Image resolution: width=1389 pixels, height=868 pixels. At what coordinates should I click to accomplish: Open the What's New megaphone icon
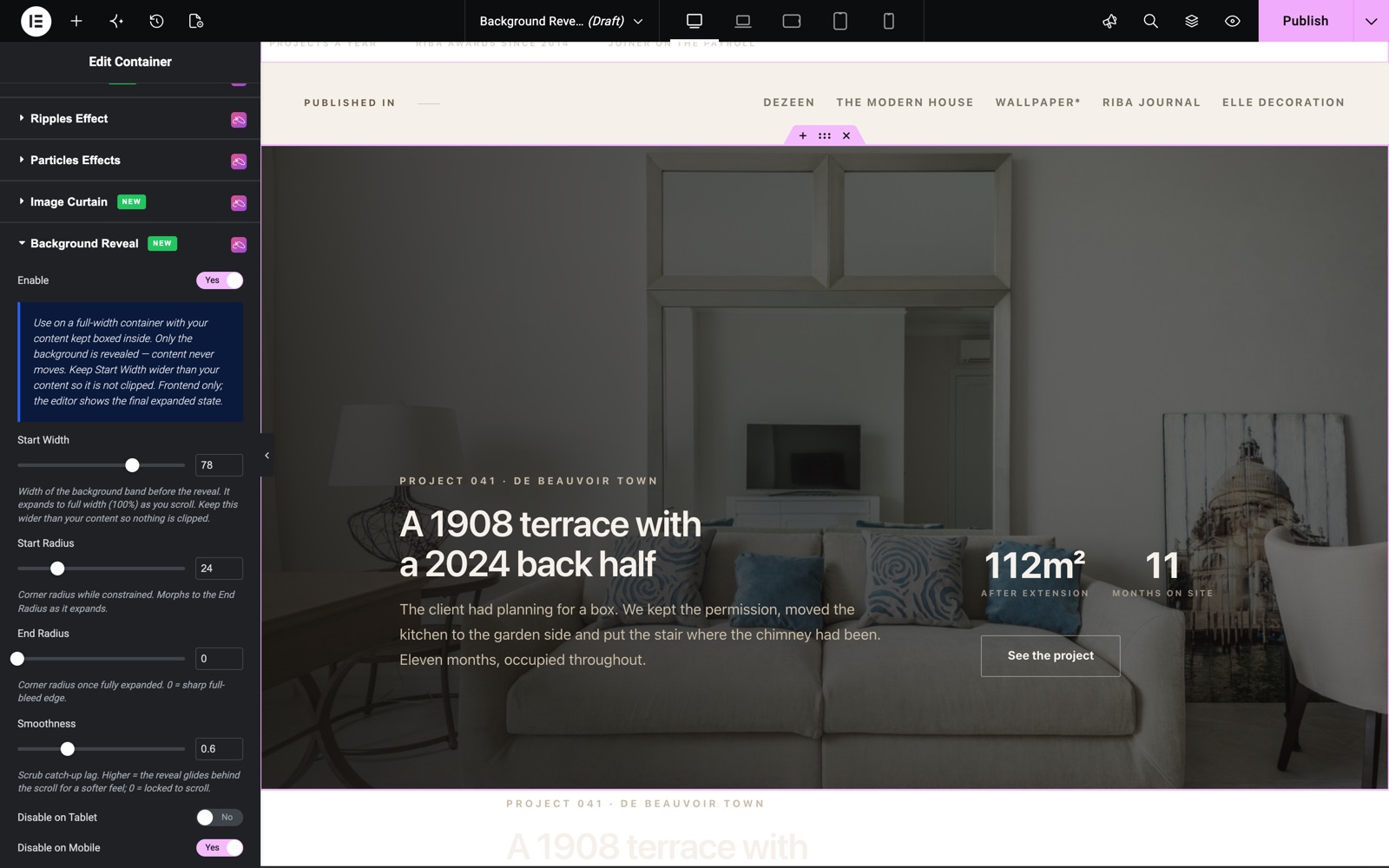tap(1109, 21)
